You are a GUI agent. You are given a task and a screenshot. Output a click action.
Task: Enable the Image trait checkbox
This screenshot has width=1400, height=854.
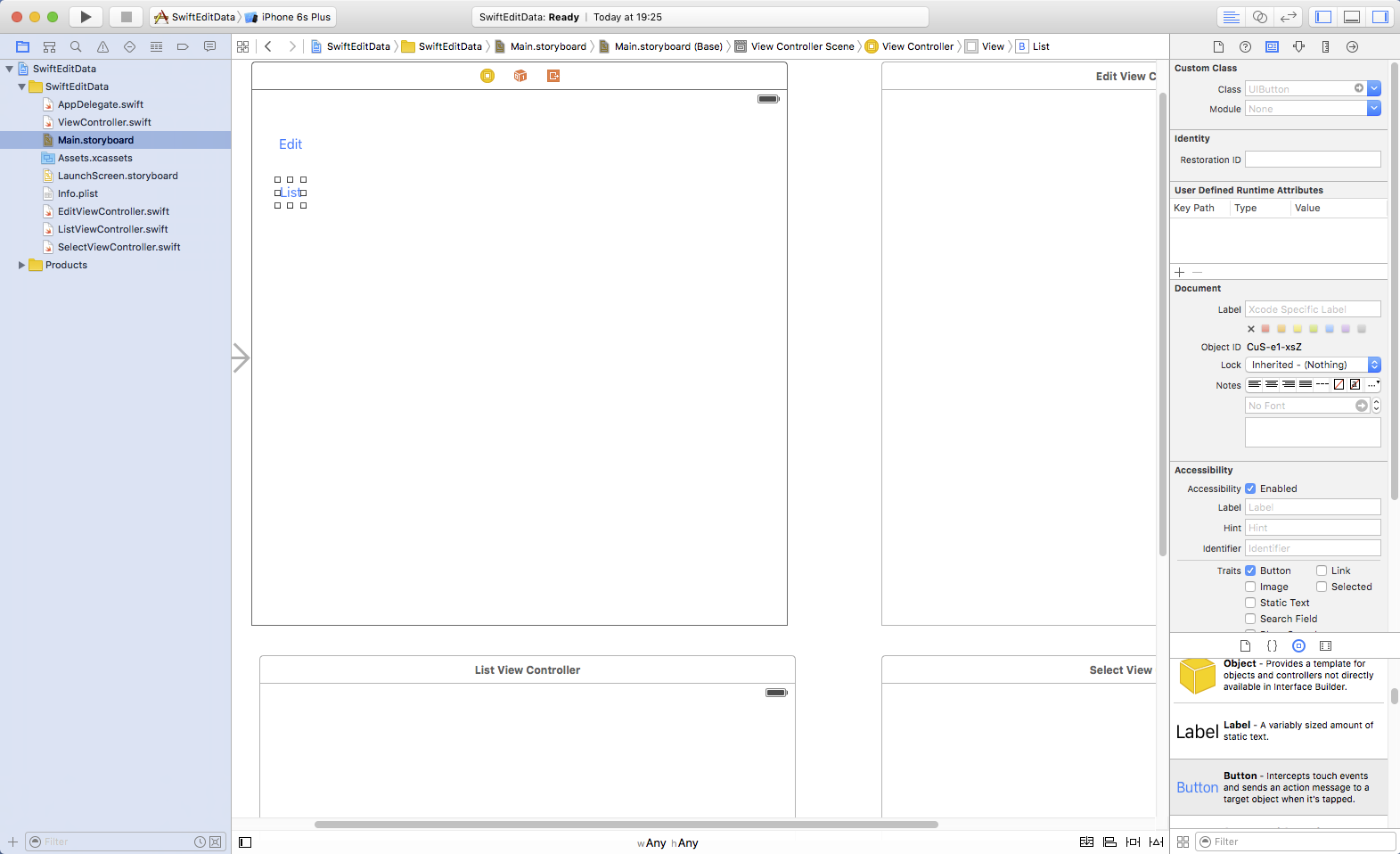[1250, 587]
